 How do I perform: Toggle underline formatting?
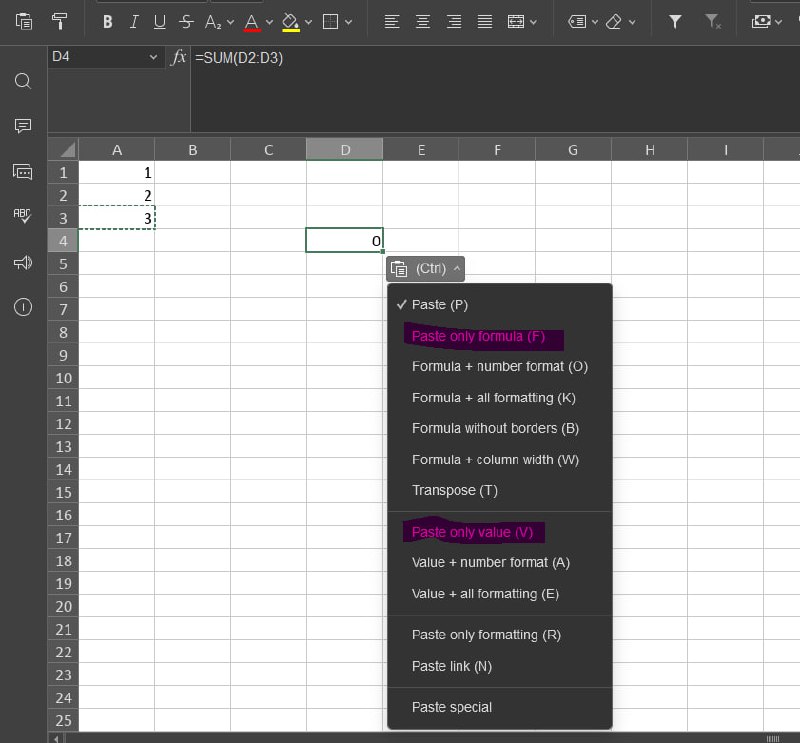(x=160, y=22)
